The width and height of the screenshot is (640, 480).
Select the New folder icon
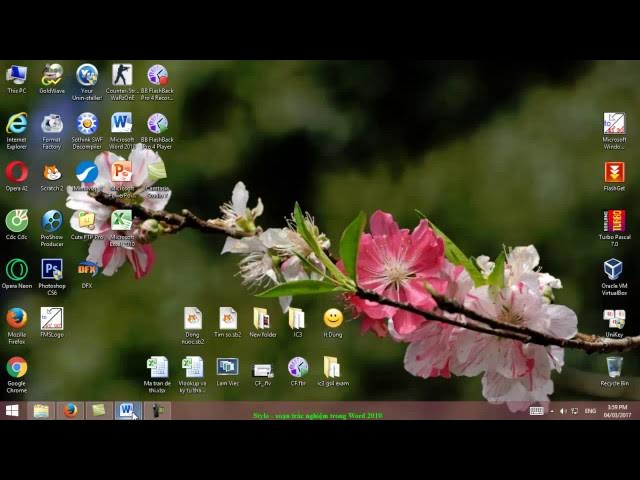coord(262,322)
